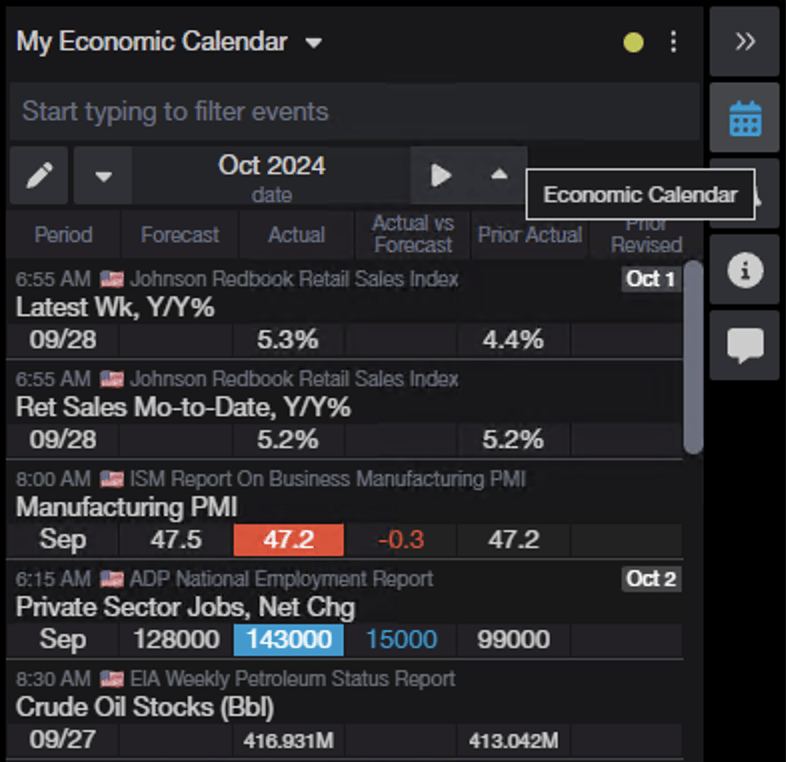Advance to next month with play arrow
The height and width of the screenshot is (762, 786).
(440, 176)
